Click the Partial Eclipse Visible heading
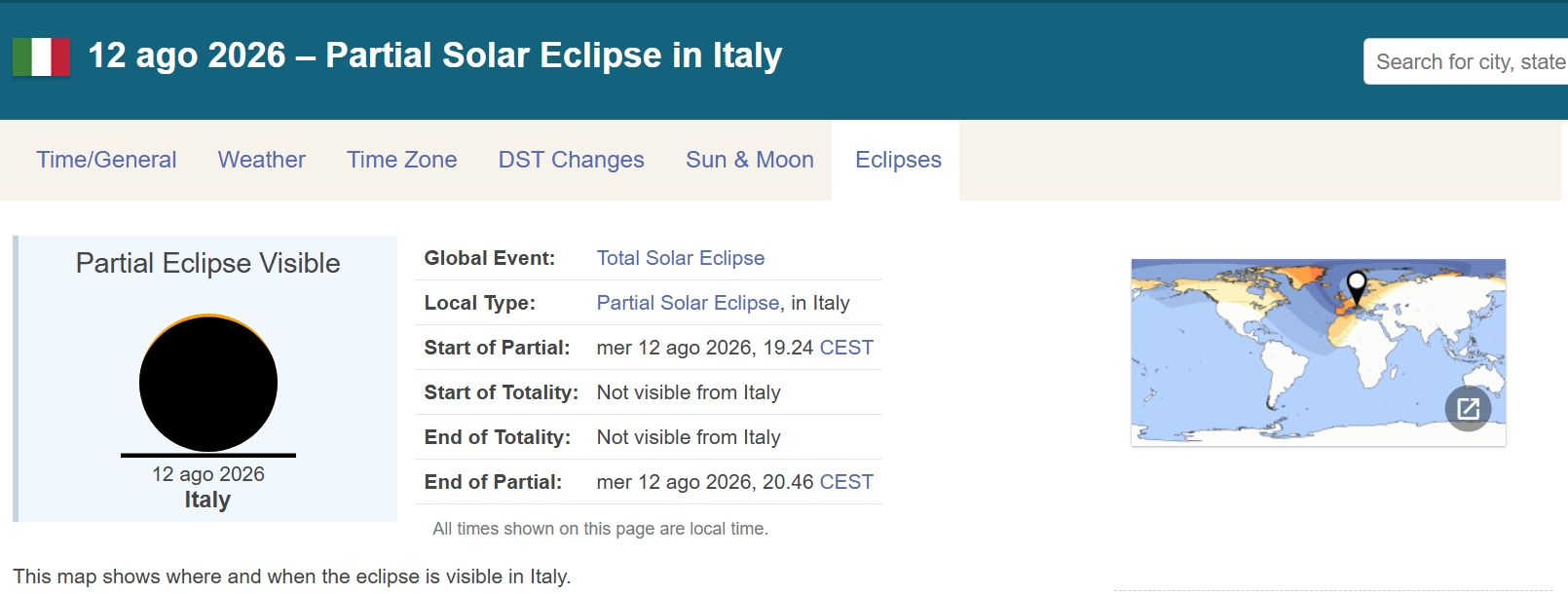1568x594 pixels. pyautogui.click(x=208, y=263)
